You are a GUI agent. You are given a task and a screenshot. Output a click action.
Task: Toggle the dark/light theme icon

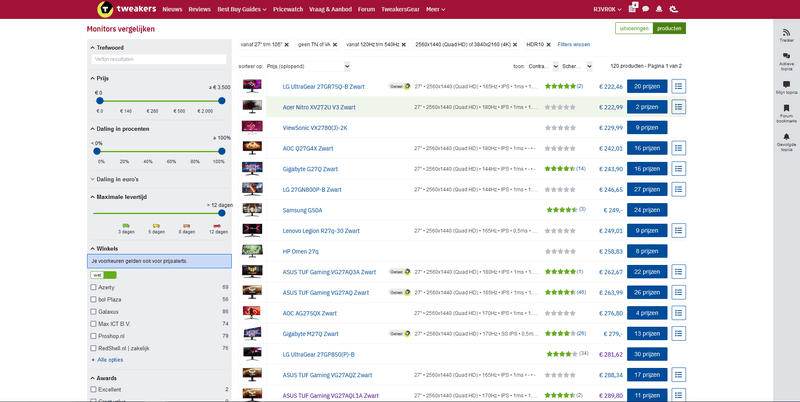[x=673, y=9]
